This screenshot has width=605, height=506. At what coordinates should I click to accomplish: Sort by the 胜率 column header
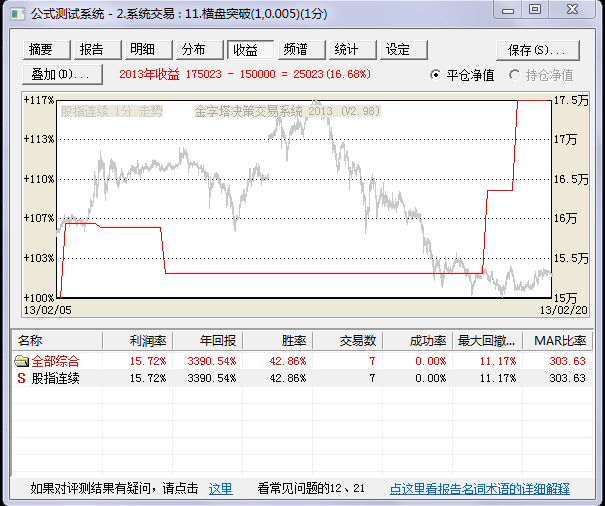277,341
